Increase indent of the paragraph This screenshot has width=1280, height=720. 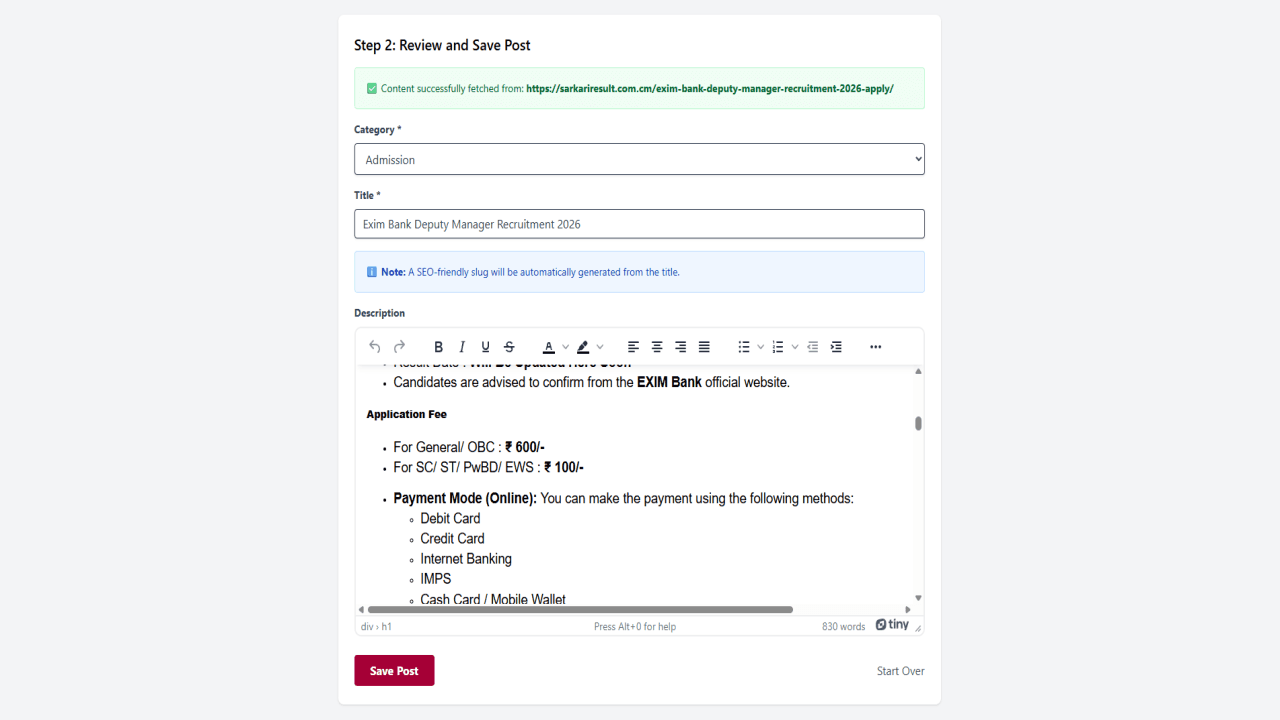[x=836, y=347]
